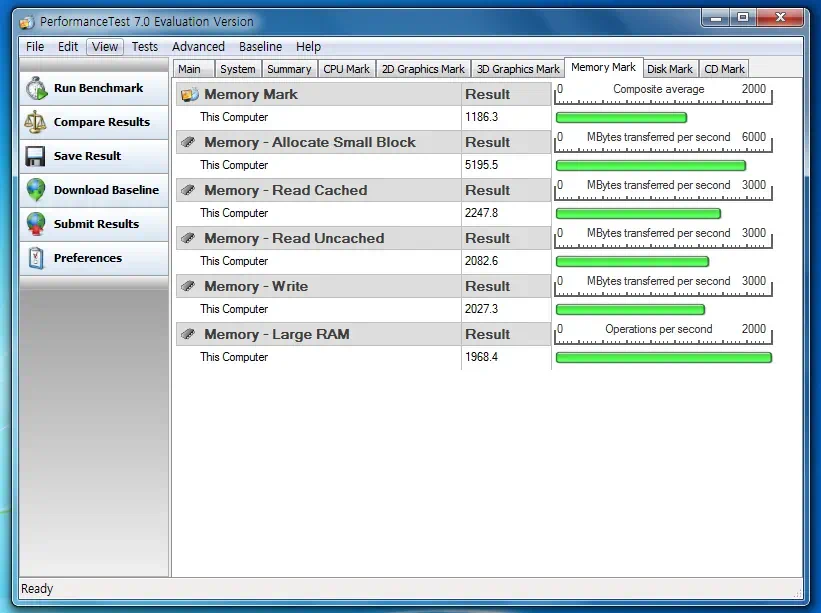Image resolution: width=821 pixels, height=613 pixels.
Task: Open the CPU Mark tab
Action: click(x=346, y=68)
